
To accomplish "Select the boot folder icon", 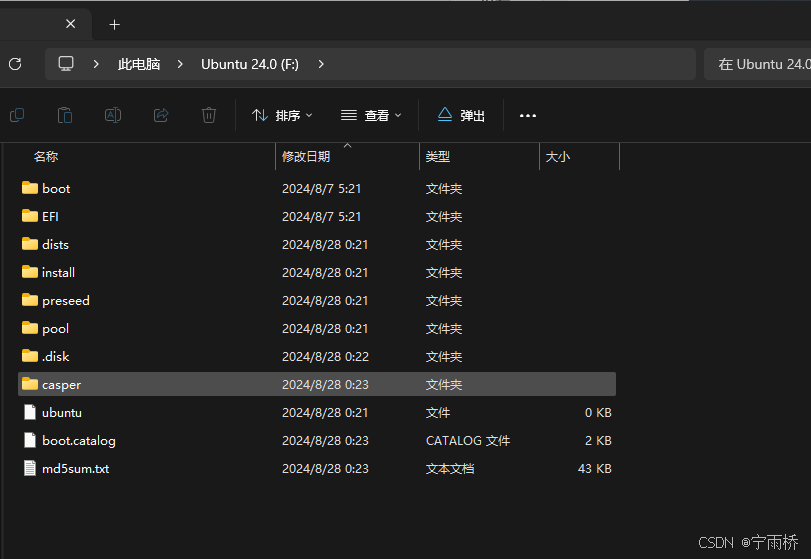I will [30, 188].
